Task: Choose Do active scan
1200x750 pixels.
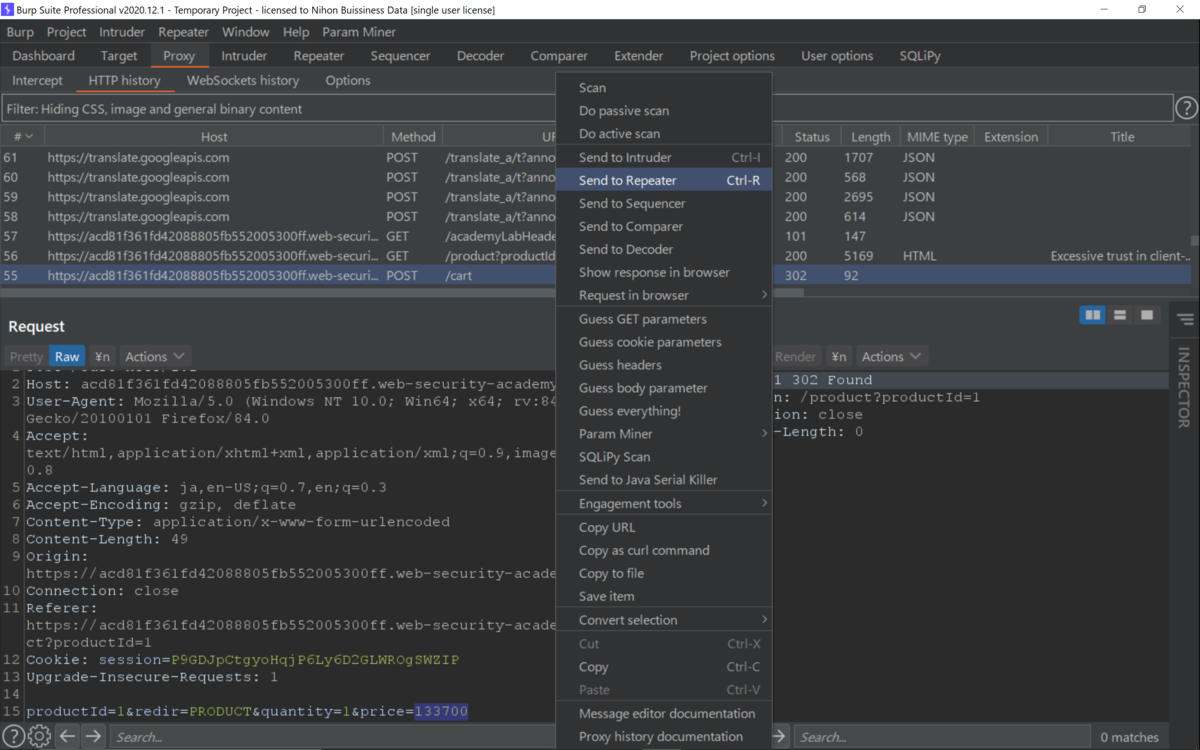Action: tap(663, 133)
